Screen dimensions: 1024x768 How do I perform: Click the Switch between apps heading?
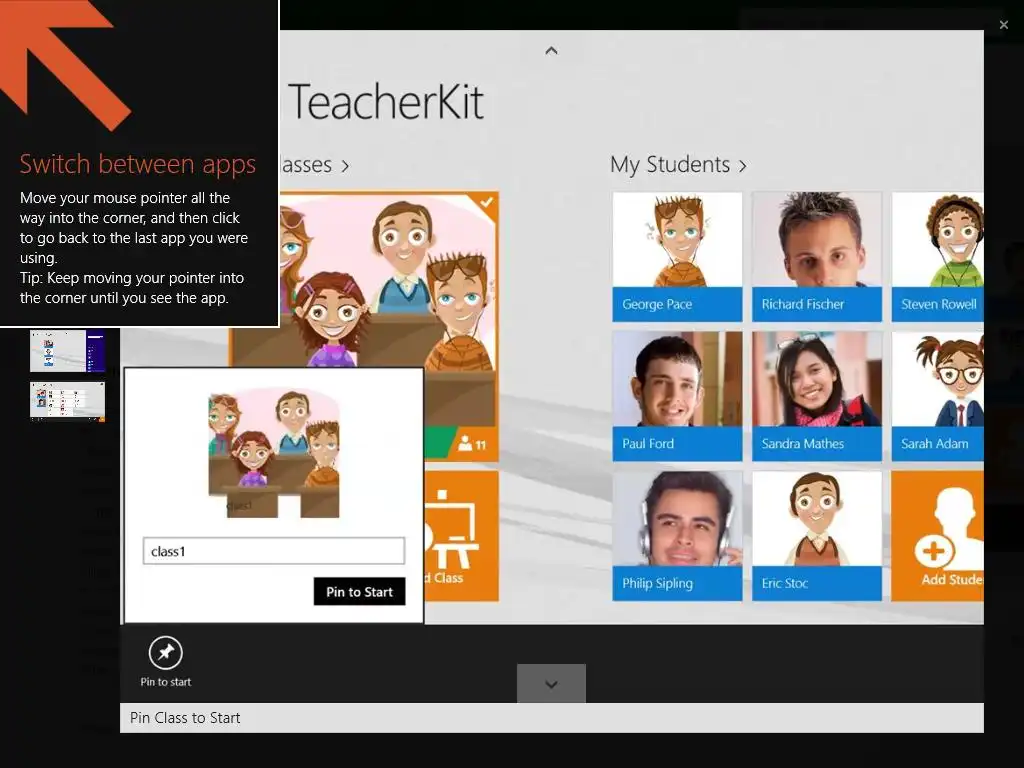click(x=138, y=164)
